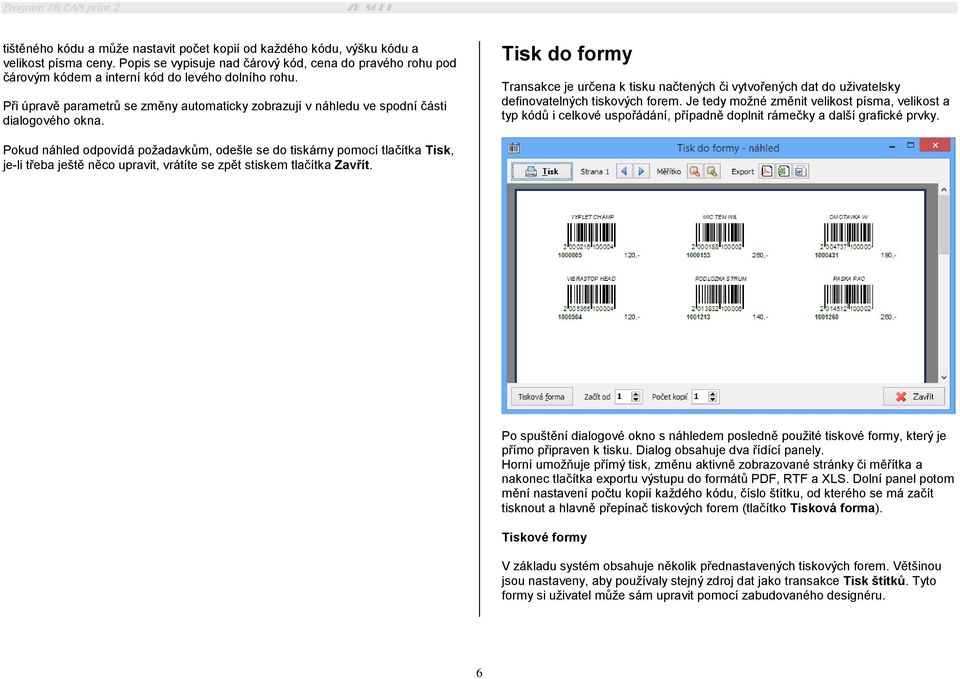Close the dialog with the red X
960x679 pixels.
coord(935,146)
